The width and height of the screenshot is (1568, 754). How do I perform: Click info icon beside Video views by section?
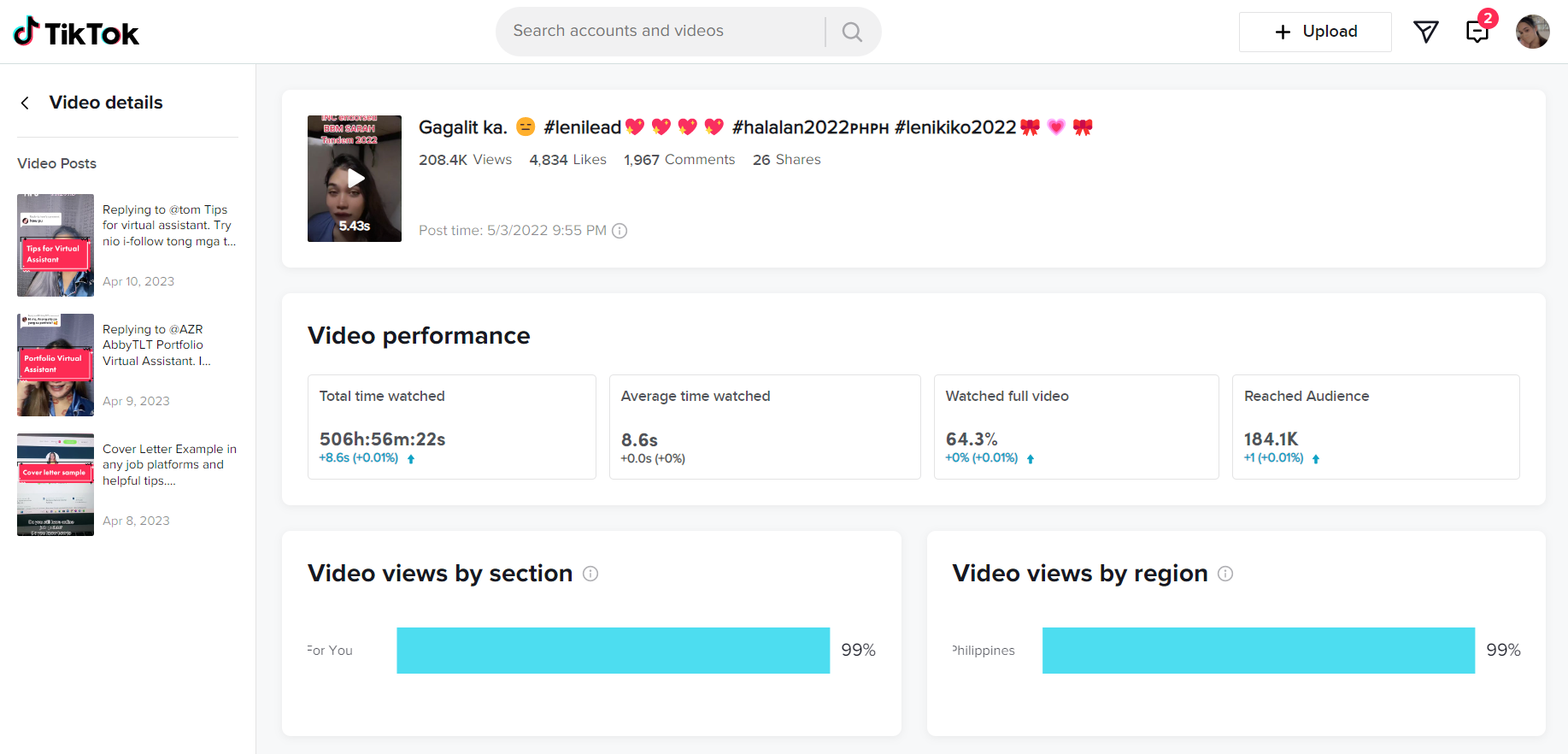(590, 574)
